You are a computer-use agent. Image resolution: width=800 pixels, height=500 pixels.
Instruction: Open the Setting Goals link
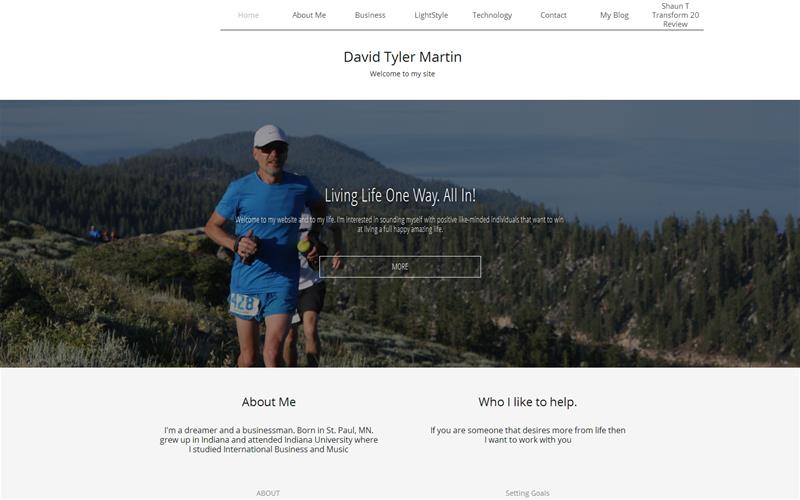(x=527, y=493)
